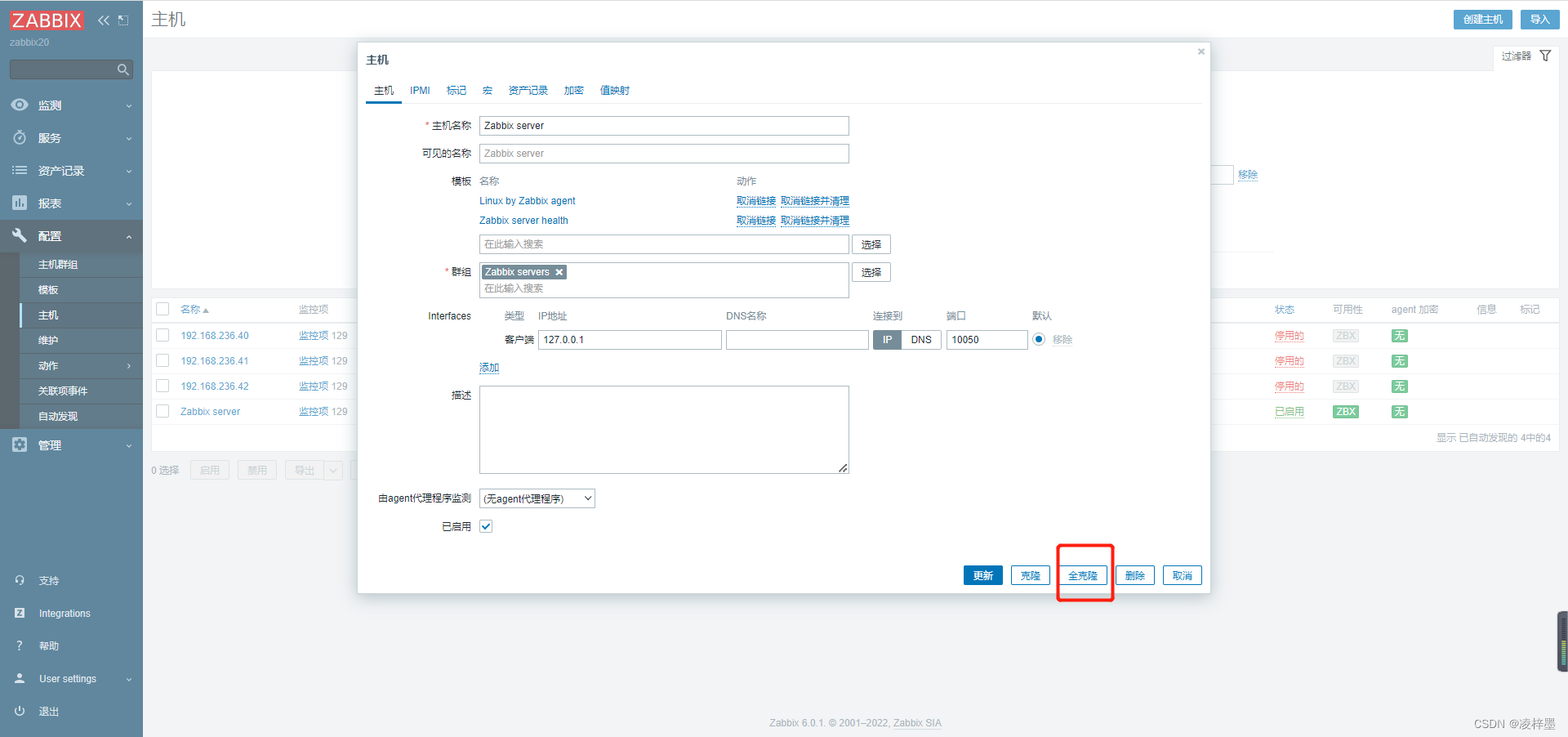The height and width of the screenshot is (737, 1568).
Task: Open the 宏 macros tab
Action: [x=488, y=91]
